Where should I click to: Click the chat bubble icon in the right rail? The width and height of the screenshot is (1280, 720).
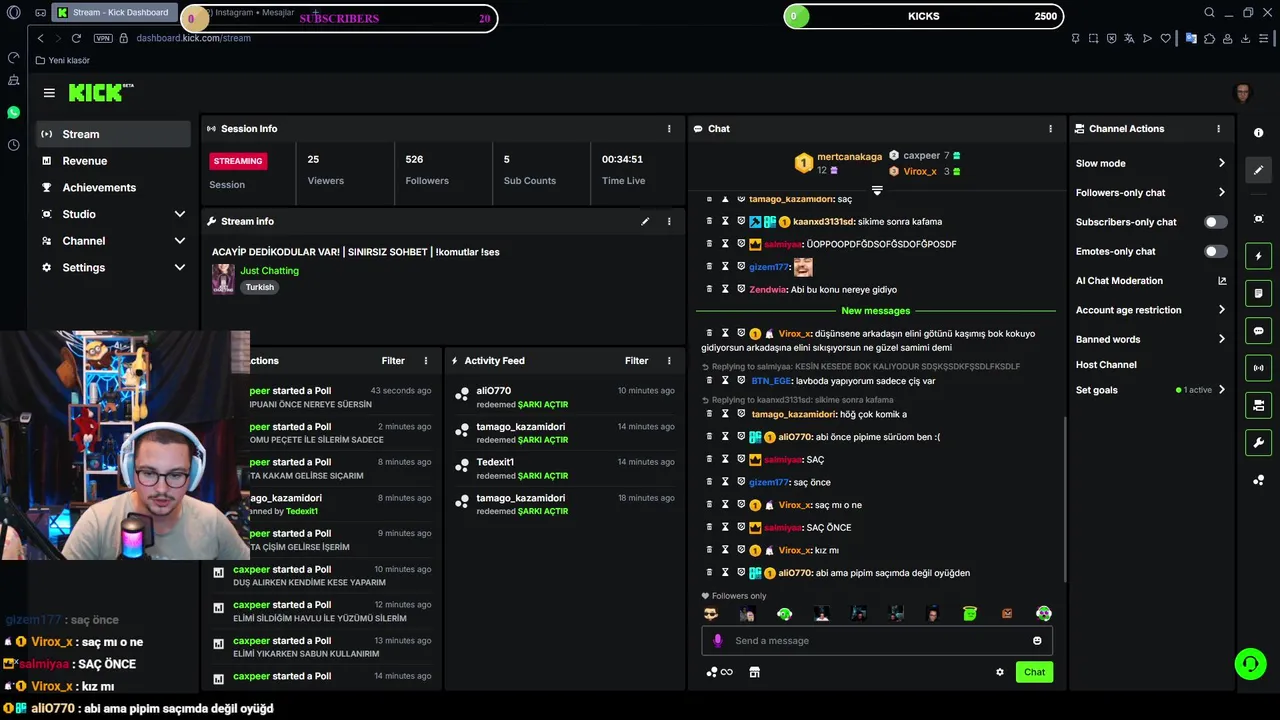1258,331
